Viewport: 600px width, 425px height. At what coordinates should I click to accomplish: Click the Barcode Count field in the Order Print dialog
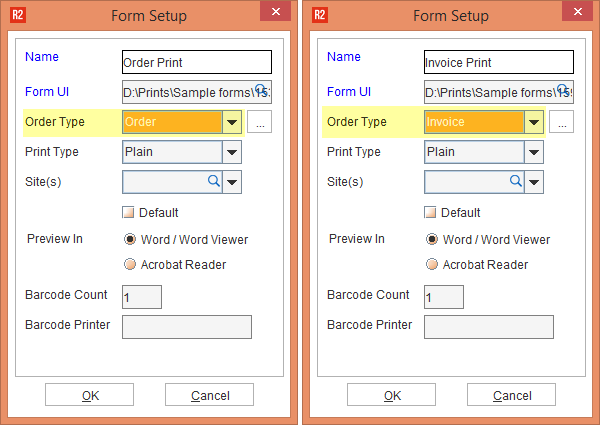(141, 297)
